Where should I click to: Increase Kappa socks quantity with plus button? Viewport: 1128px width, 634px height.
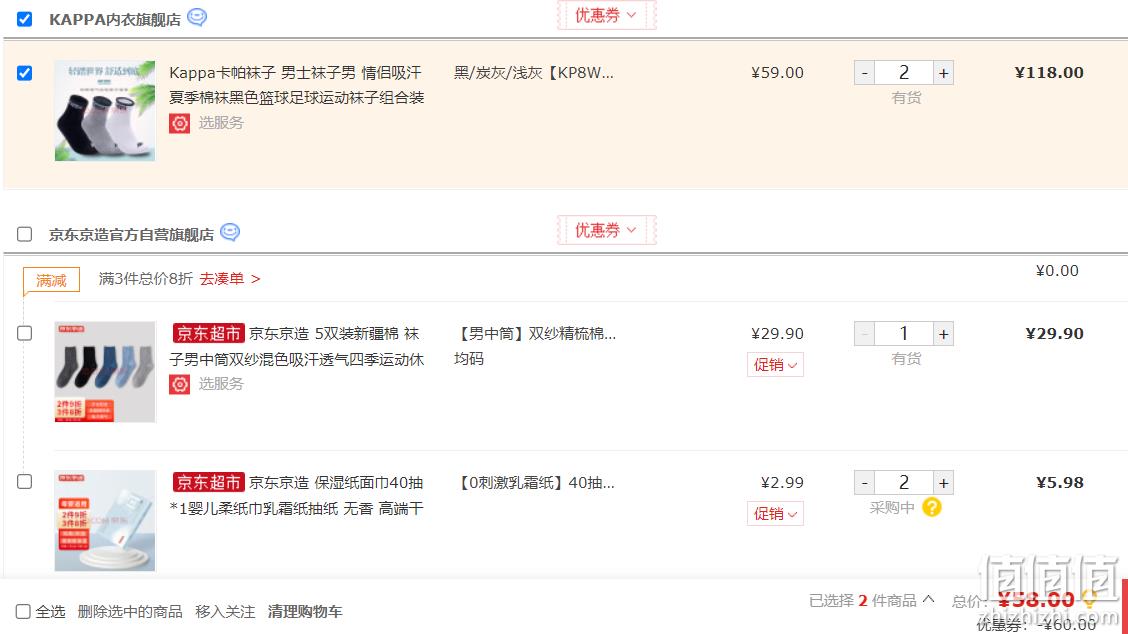(x=943, y=73)
